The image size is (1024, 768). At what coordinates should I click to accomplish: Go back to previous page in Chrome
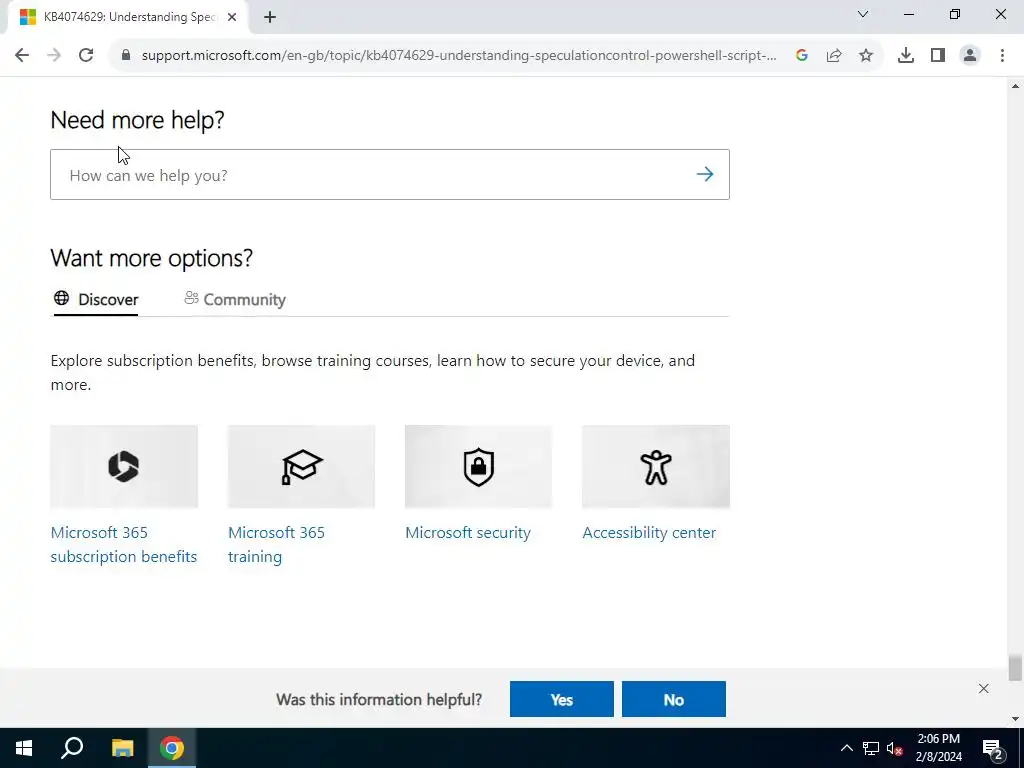click(x=22, y=56)
